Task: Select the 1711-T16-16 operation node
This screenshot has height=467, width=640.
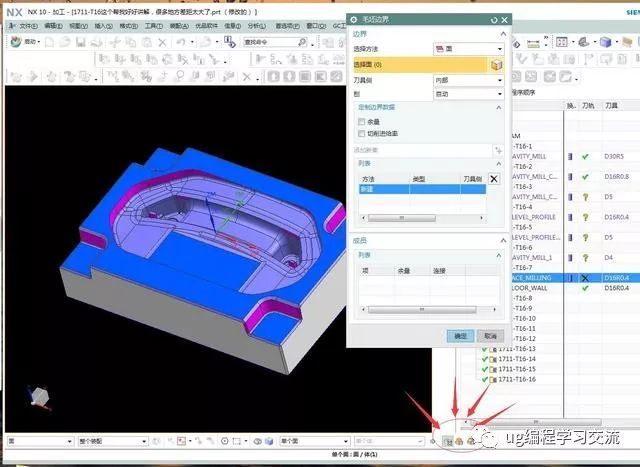Action: tap(517, 380)
